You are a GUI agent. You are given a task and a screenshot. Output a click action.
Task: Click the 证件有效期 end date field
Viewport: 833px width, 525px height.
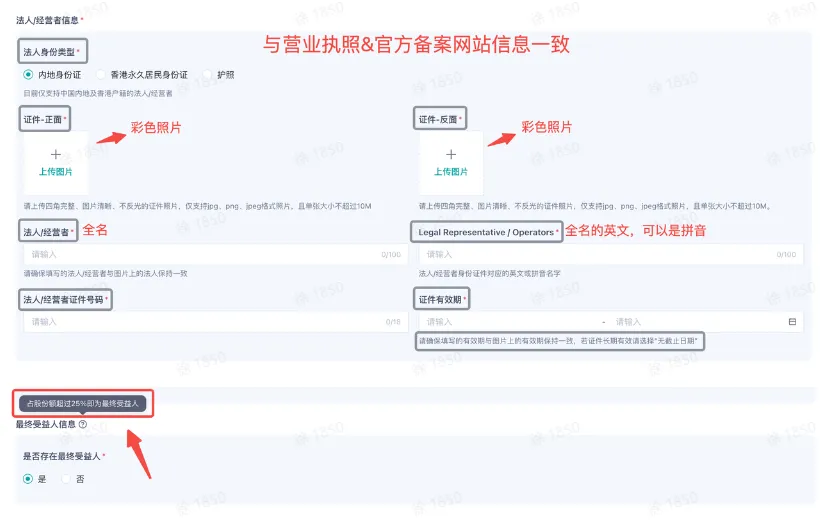click(x=696, y=322)
